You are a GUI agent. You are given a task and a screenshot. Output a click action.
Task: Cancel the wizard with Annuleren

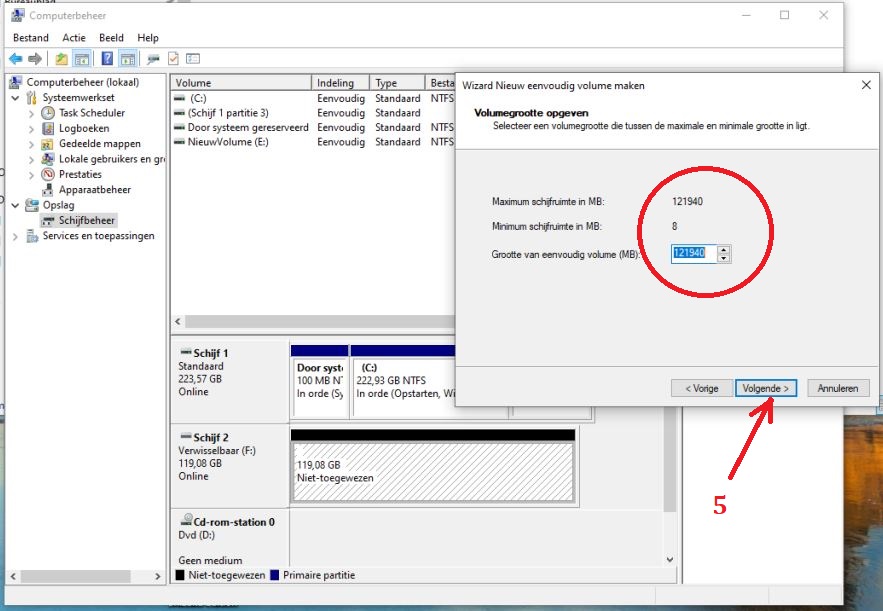[837, 388]
